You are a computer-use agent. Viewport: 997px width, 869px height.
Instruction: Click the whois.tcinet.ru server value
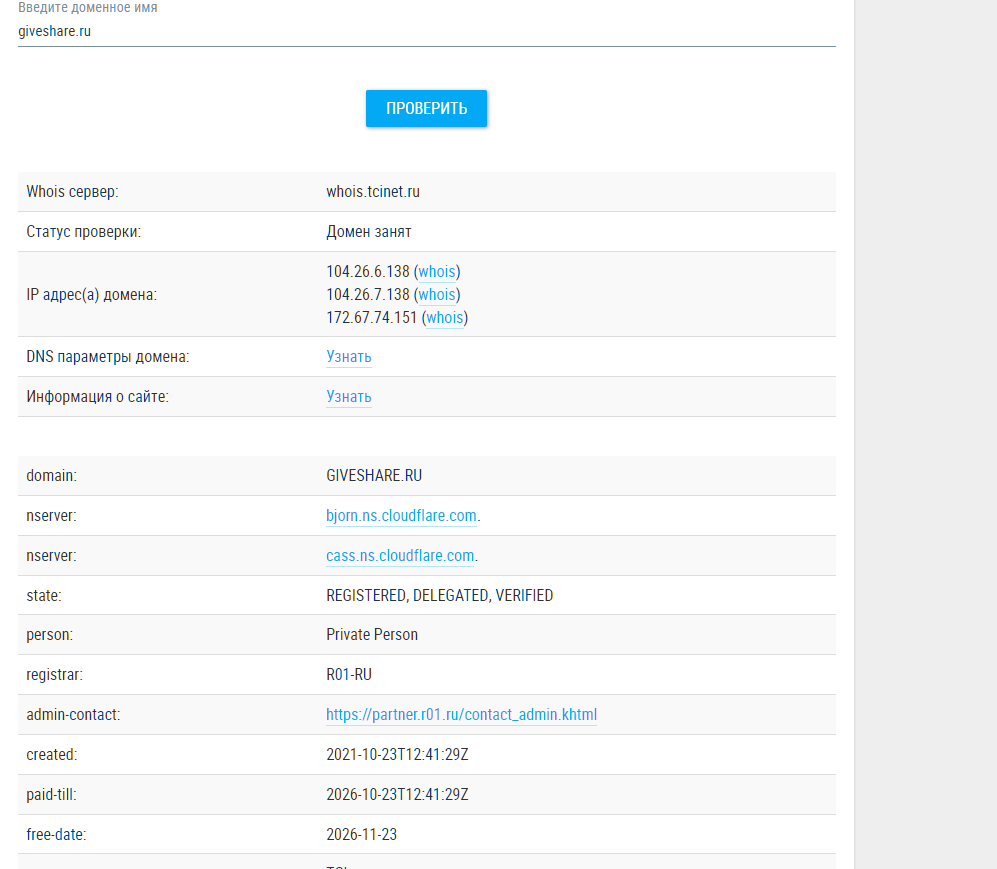[x=373, y=192]
